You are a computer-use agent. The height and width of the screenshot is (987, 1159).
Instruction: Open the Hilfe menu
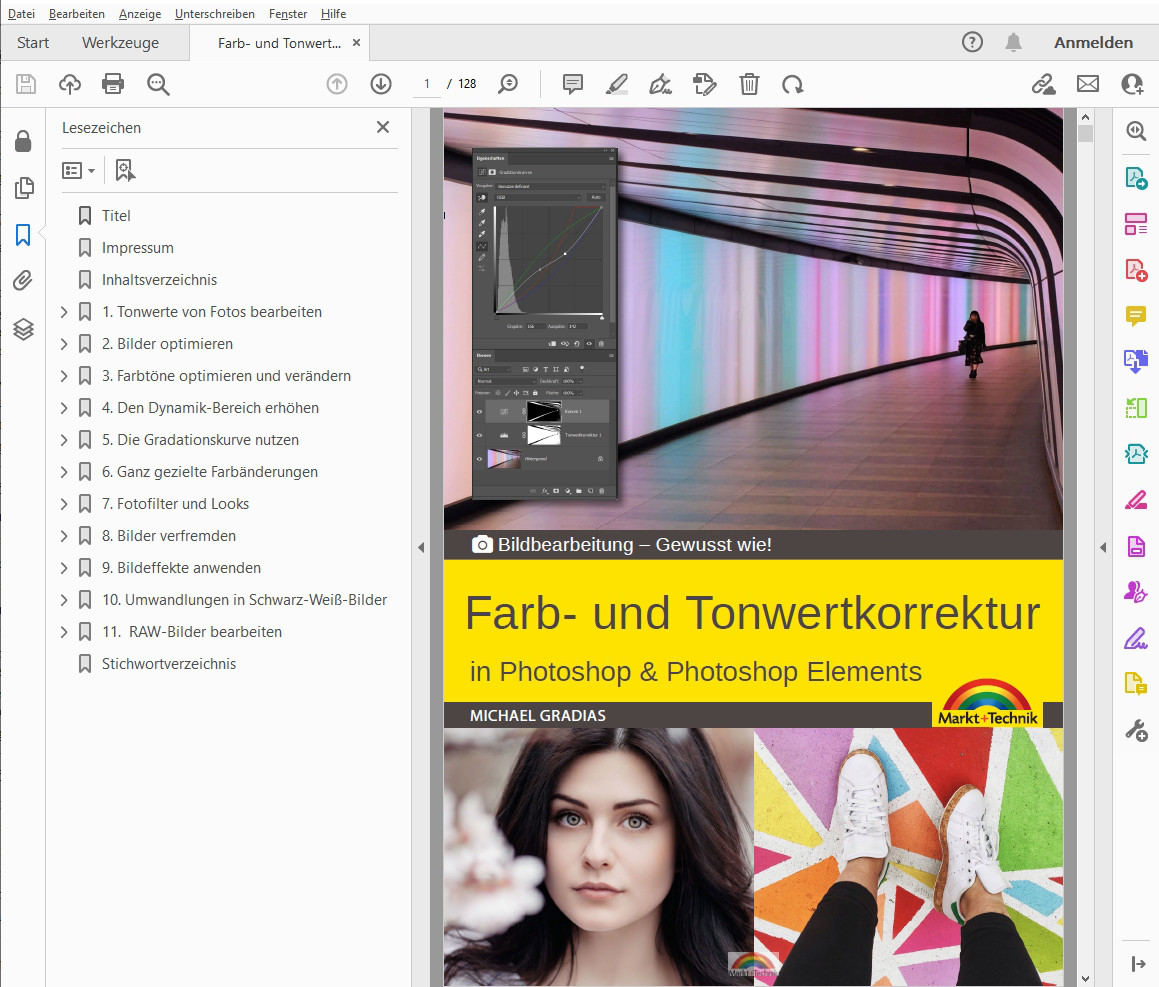pos(333,13)
